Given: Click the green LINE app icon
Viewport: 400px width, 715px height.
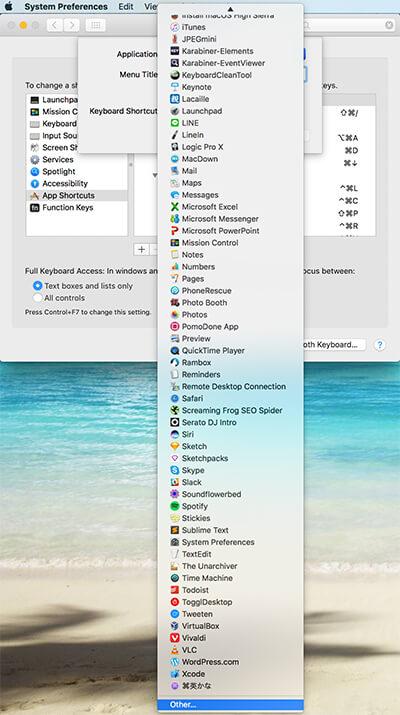Looking at the screenshot, I should click(x=174, y=123).
